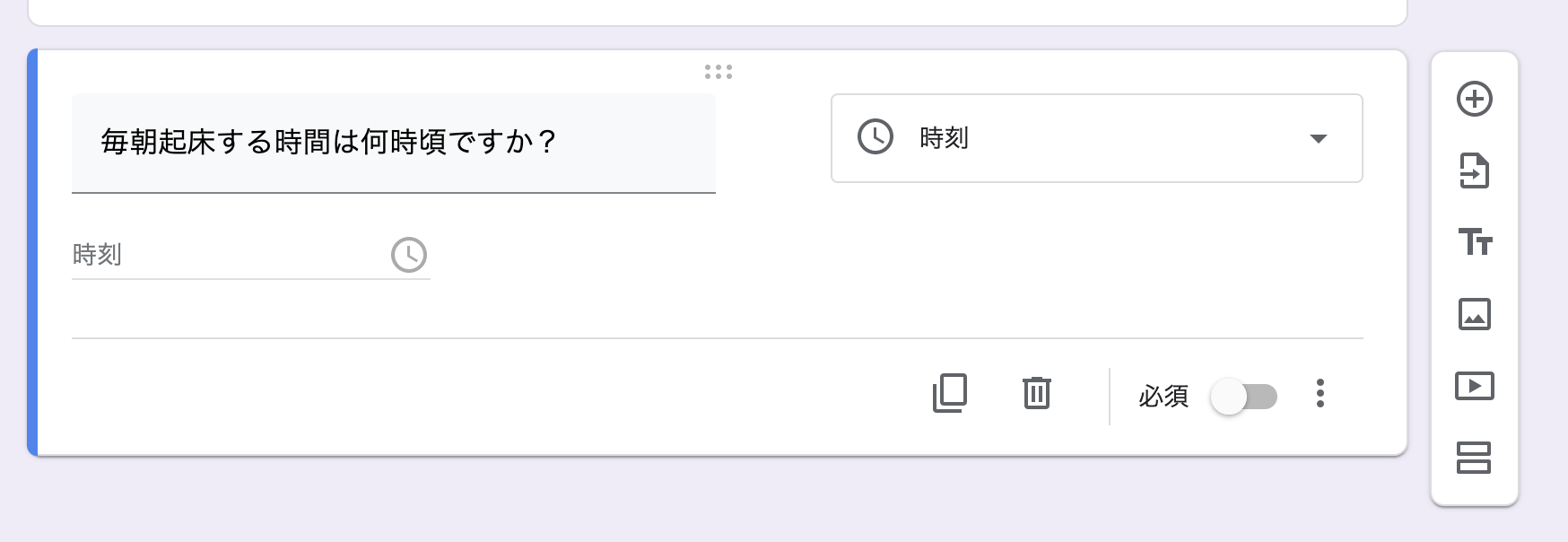Delete the question using the trash icon
This screenshot has width=1568, height=542.
(x=1036, y=393)
